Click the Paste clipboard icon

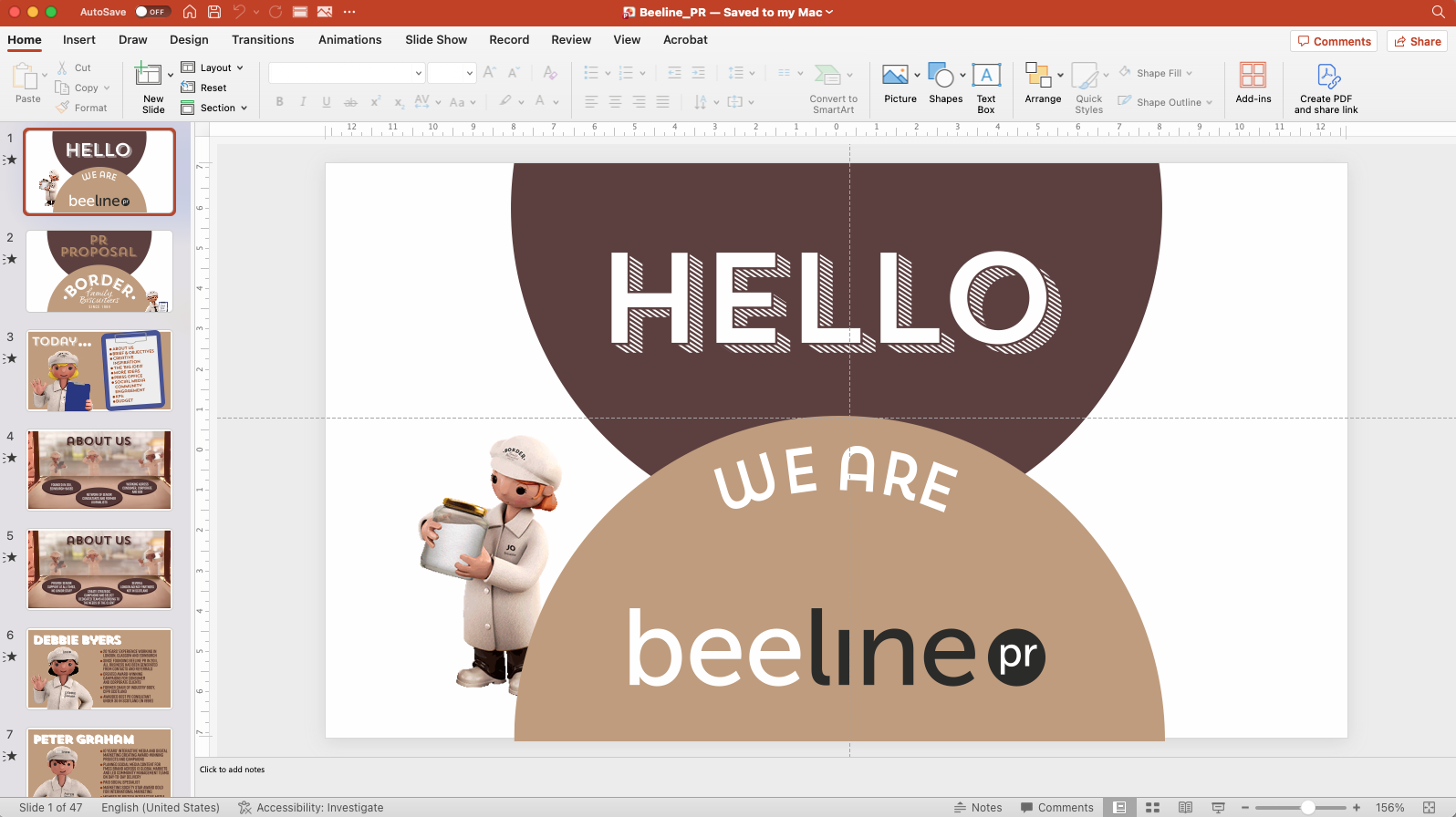point(25,76)
